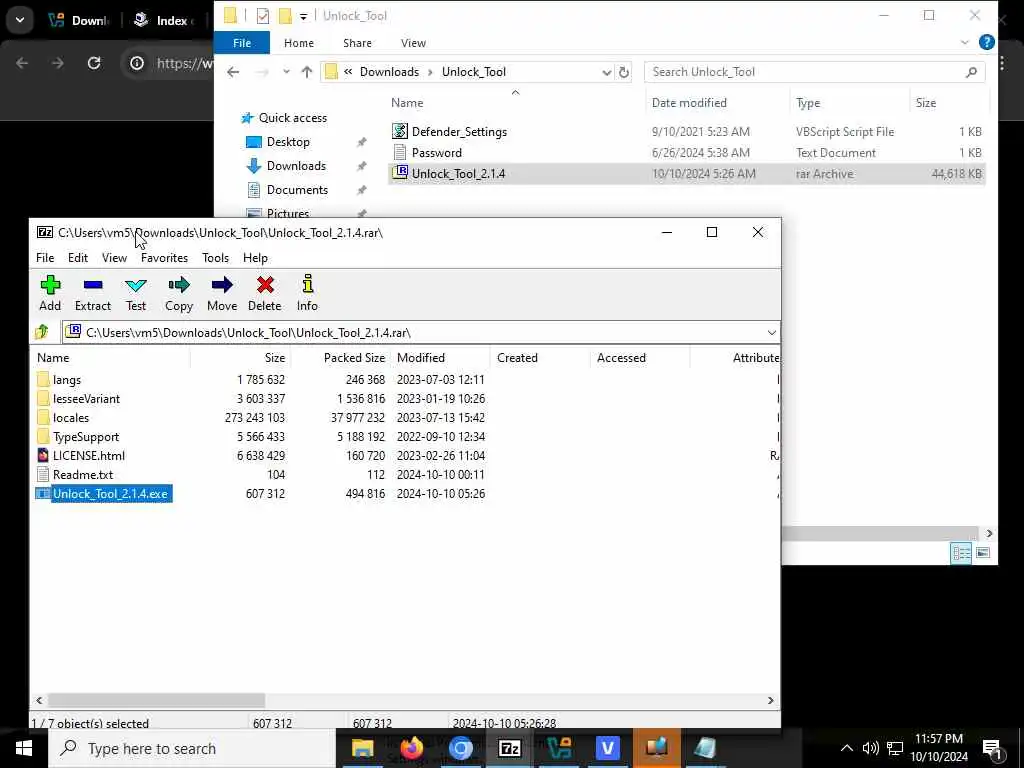Go up one level in 7-Zip

pyautogui.click(x=42, y=332)
